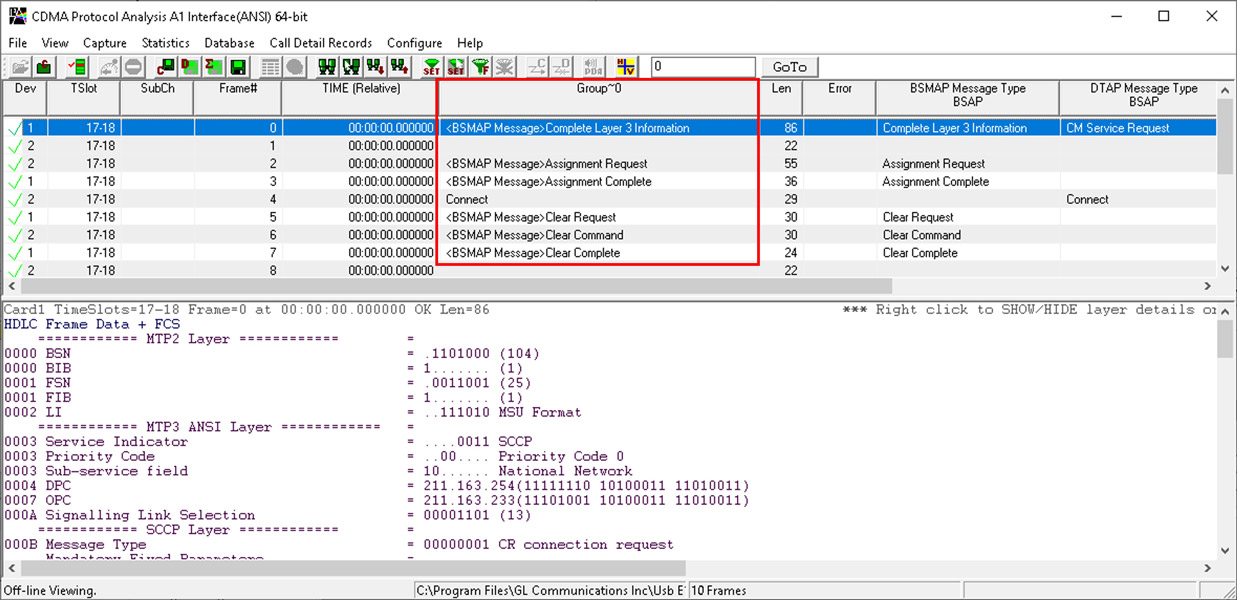1237x600 pixels.
Task: Click the SCCP Layer header line
Action: pos(188,530)
